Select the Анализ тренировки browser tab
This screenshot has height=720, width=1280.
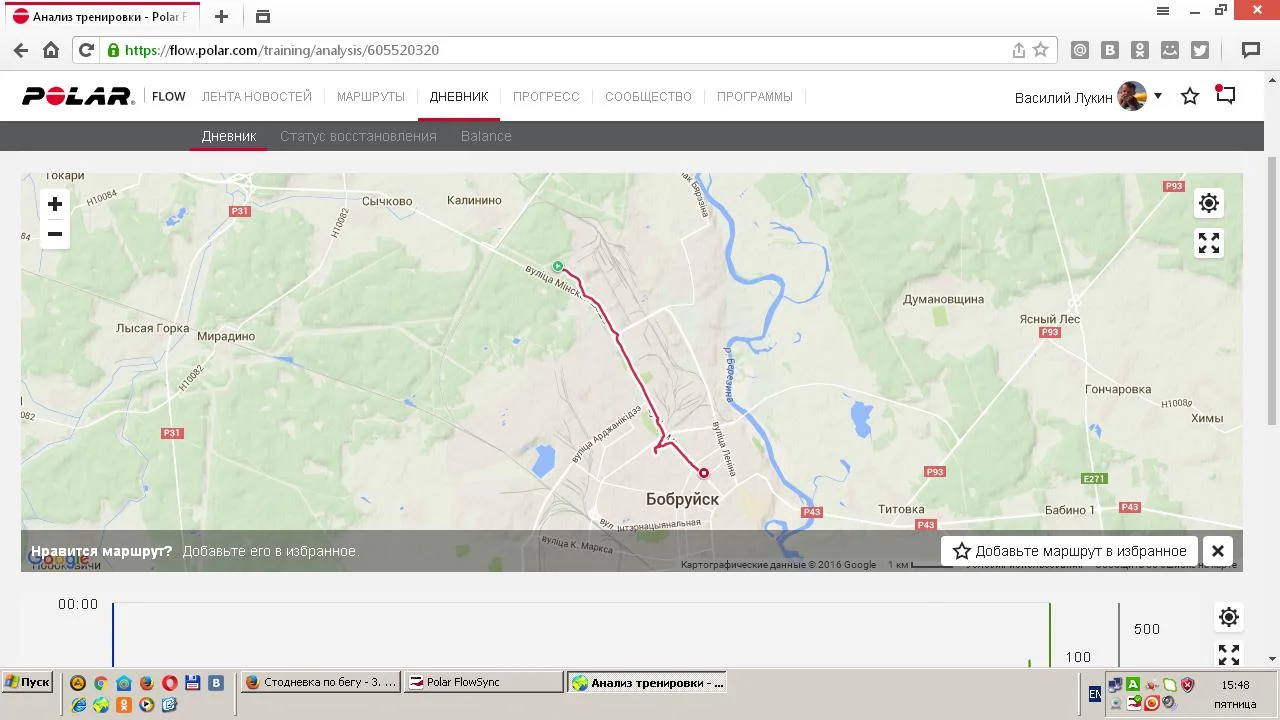point(100,17)
